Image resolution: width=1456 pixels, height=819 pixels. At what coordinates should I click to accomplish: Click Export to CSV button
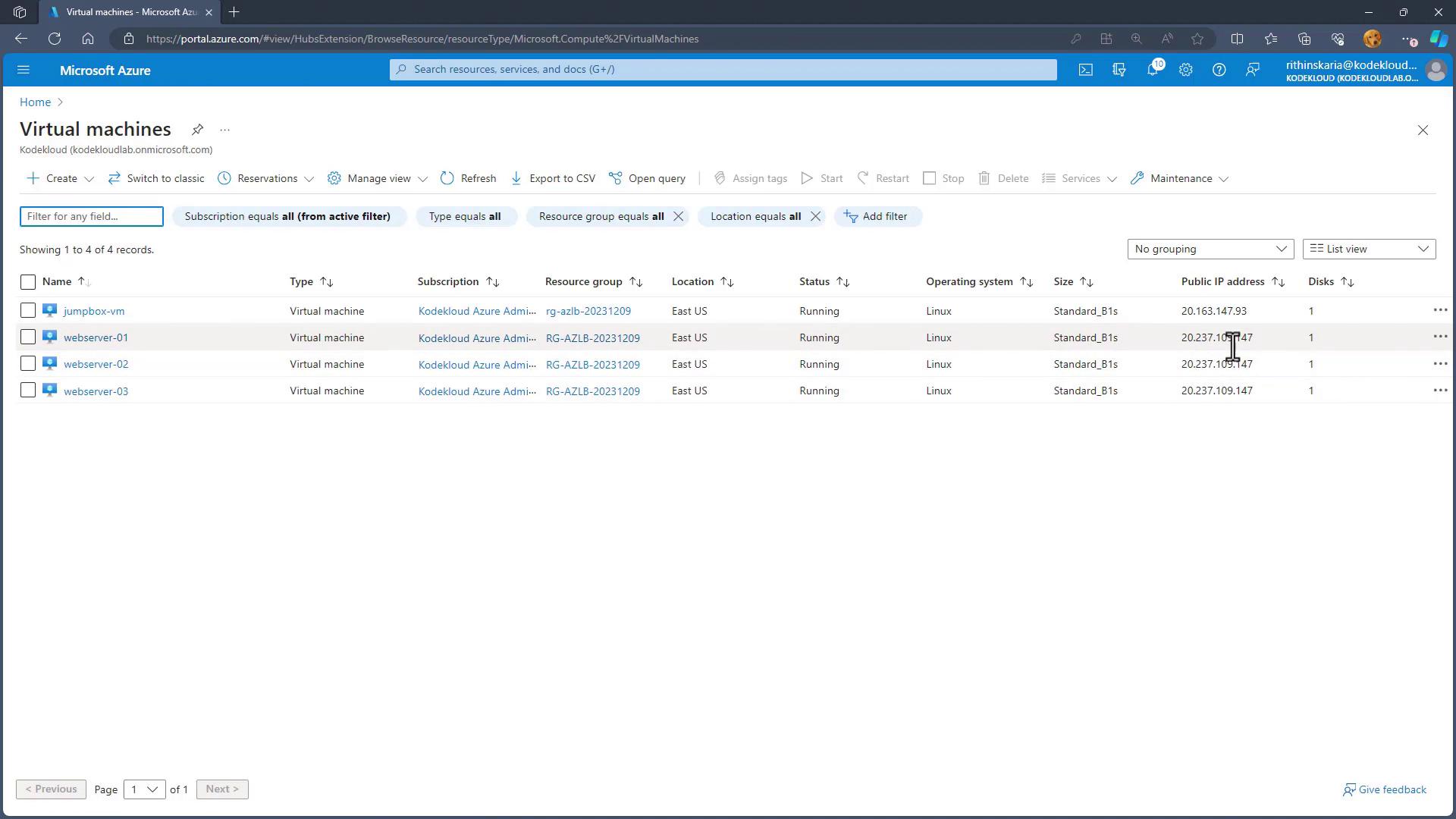coord(553,178)
